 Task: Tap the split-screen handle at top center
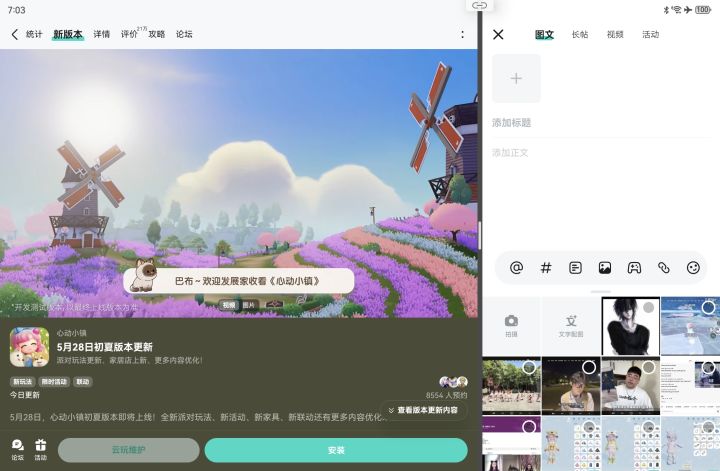click(479, 6)
